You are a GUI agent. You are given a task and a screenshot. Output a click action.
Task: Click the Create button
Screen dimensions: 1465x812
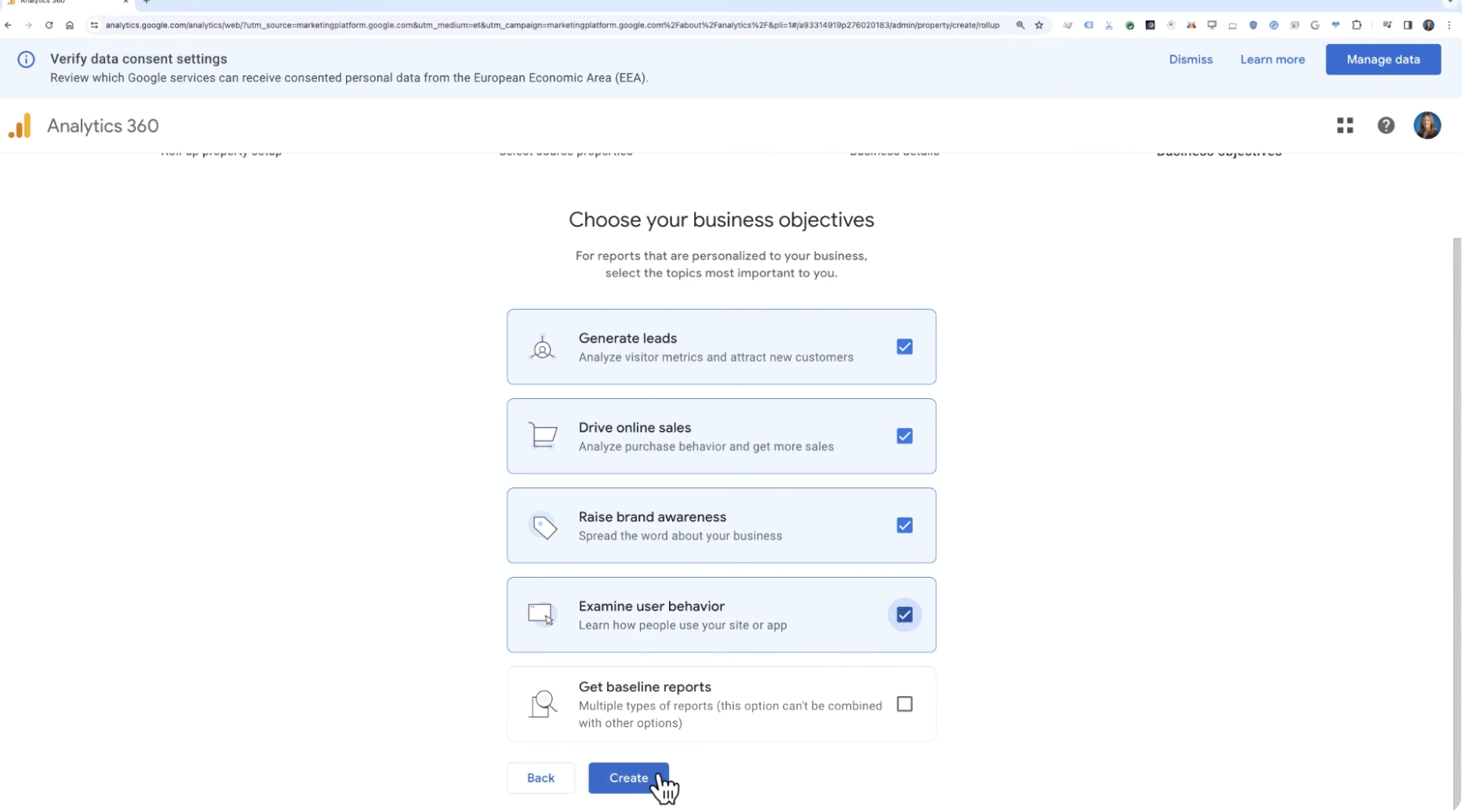click(630, 779)
